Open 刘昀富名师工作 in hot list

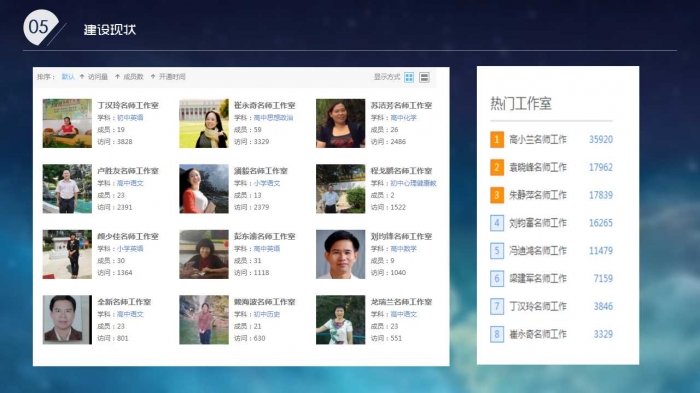tap(538, 222)
